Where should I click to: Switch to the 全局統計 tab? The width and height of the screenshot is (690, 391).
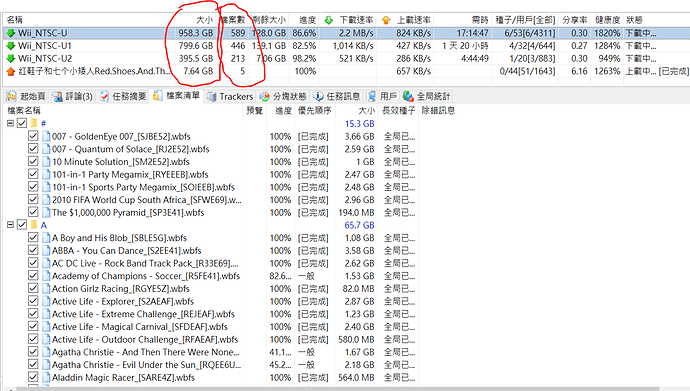(427, 97)
